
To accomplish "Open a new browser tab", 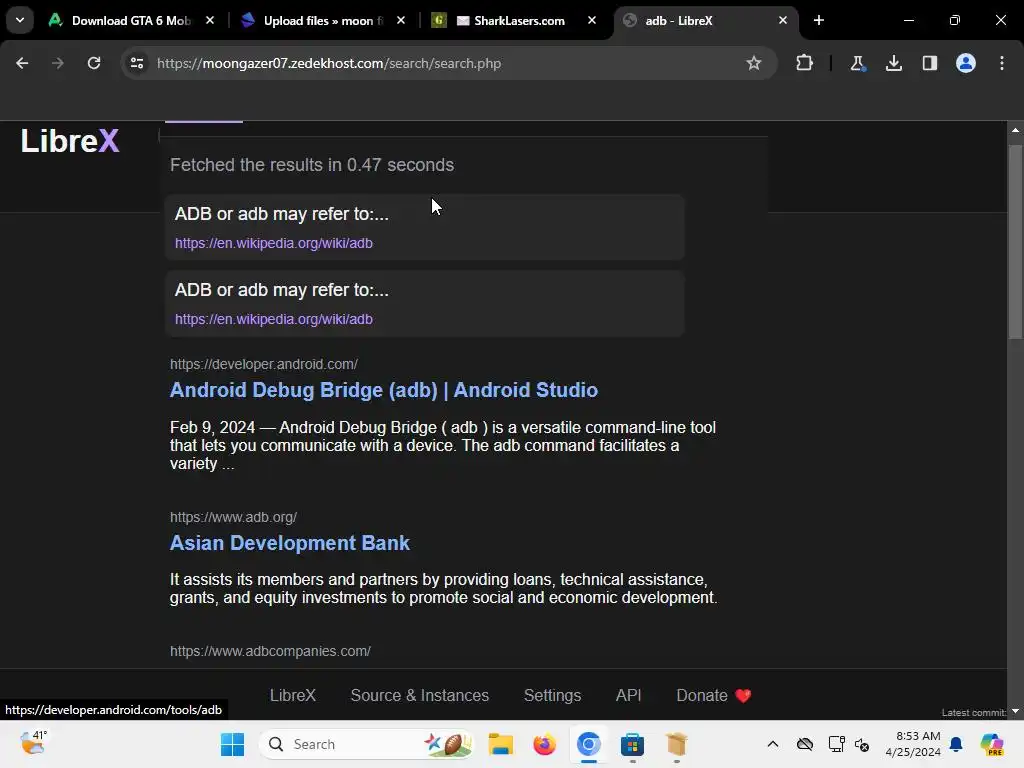I will (818, 20).
